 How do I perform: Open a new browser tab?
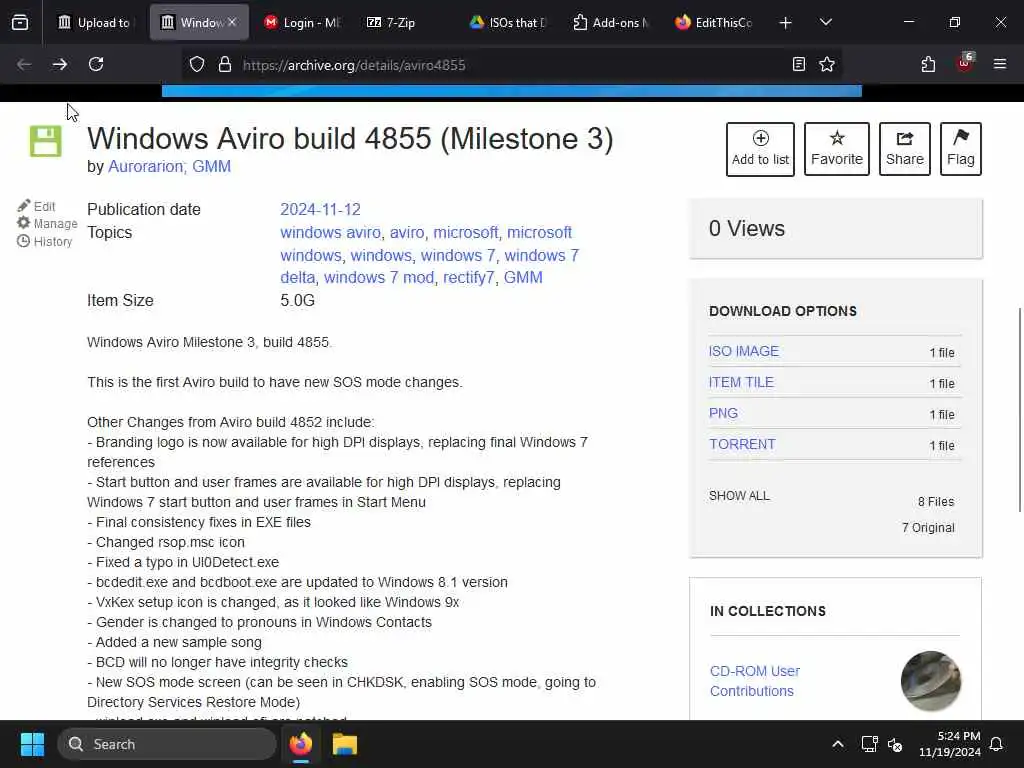(785, 23)
